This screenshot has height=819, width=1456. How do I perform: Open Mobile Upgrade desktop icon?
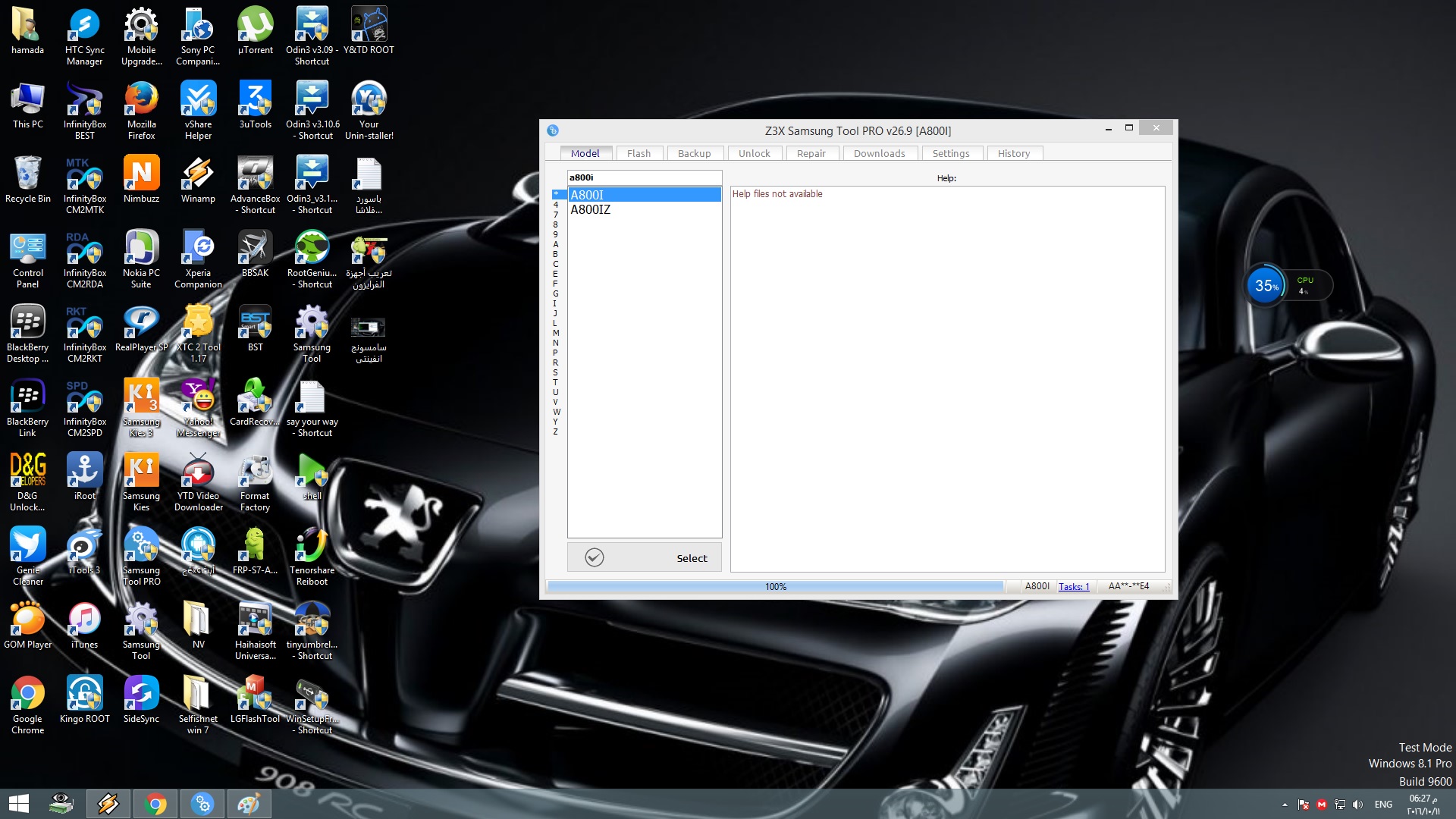pos(141,36)
